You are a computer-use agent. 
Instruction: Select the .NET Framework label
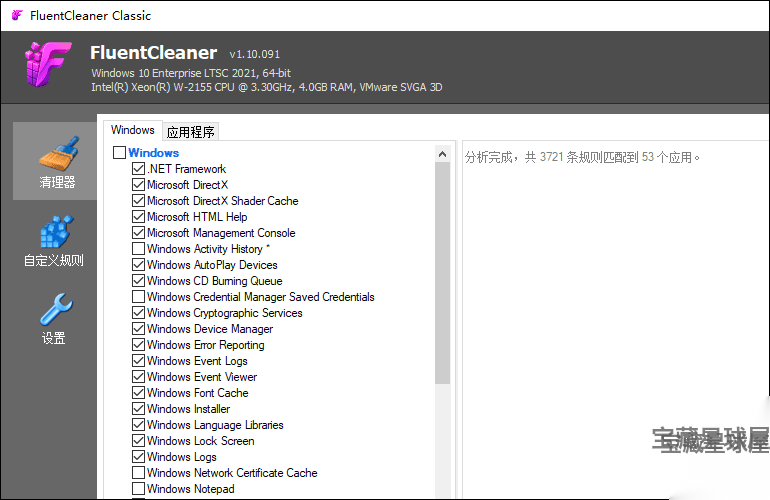coord(187,169)
